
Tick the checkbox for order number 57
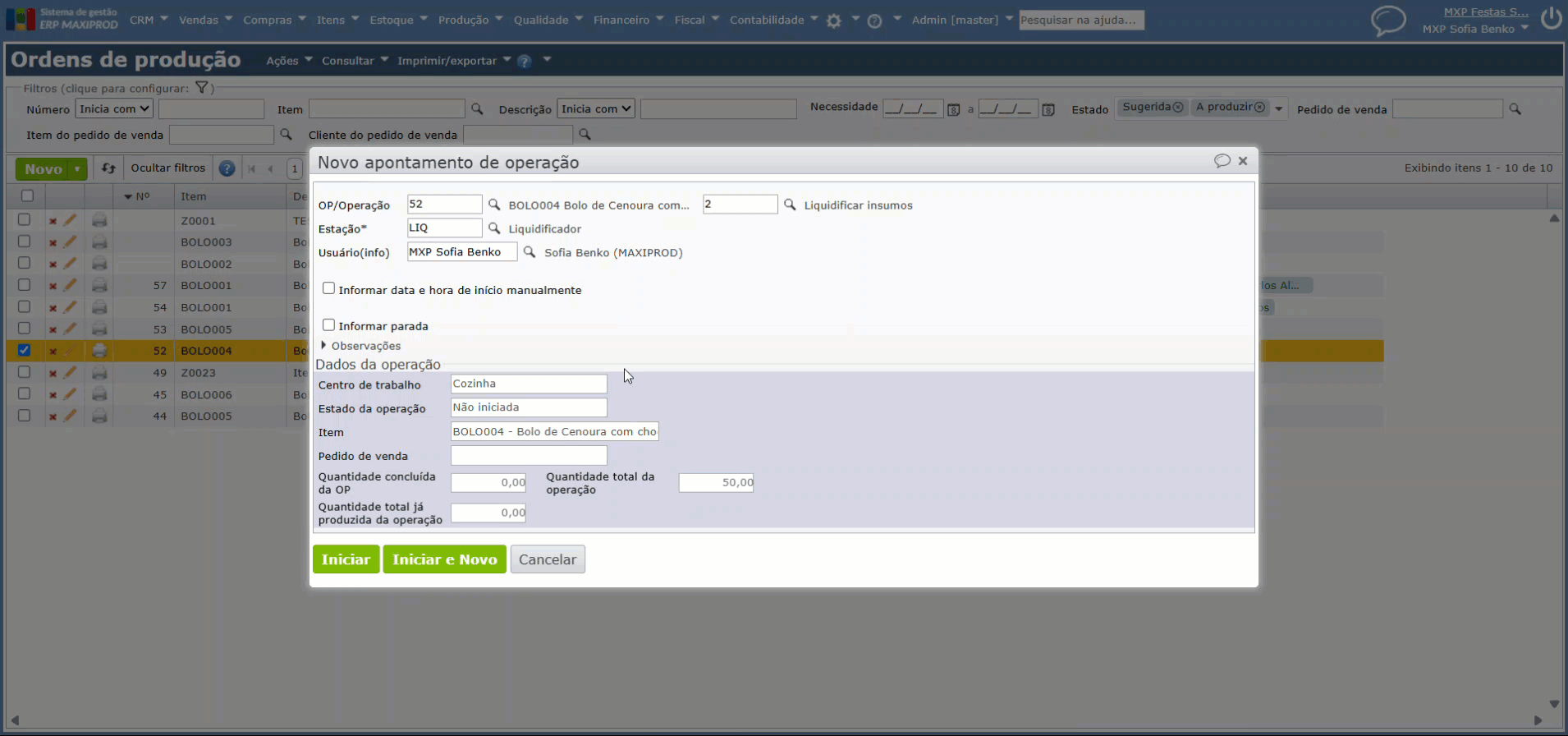[x=24, y=285]
